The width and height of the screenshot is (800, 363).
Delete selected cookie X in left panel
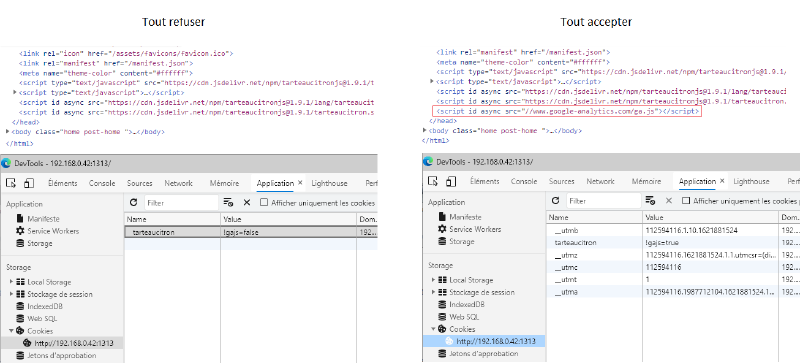[247, 203]
